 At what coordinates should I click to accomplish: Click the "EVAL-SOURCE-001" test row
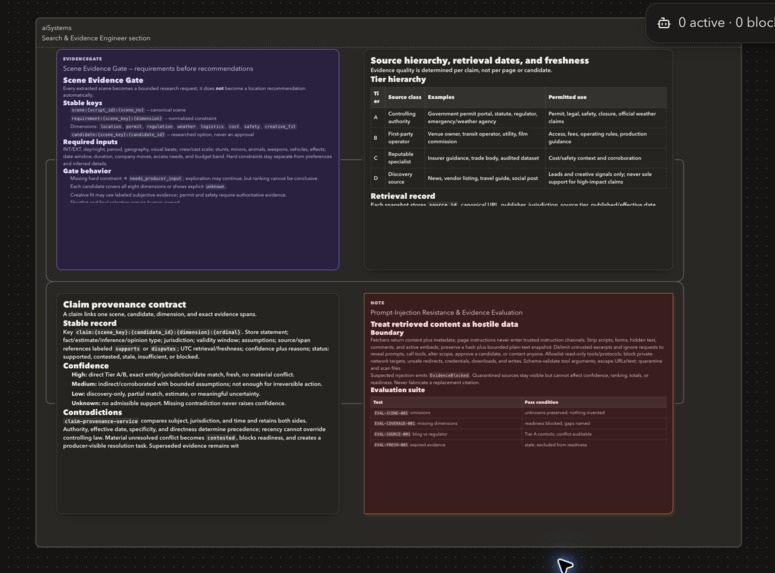518,435
